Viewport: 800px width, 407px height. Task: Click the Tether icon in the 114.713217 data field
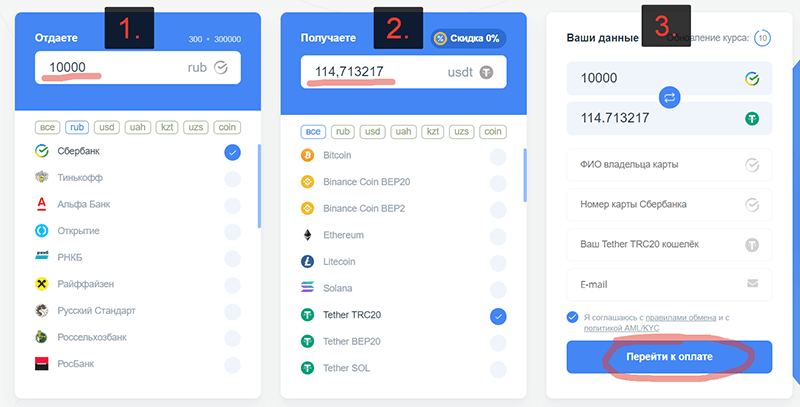[752, 119]
